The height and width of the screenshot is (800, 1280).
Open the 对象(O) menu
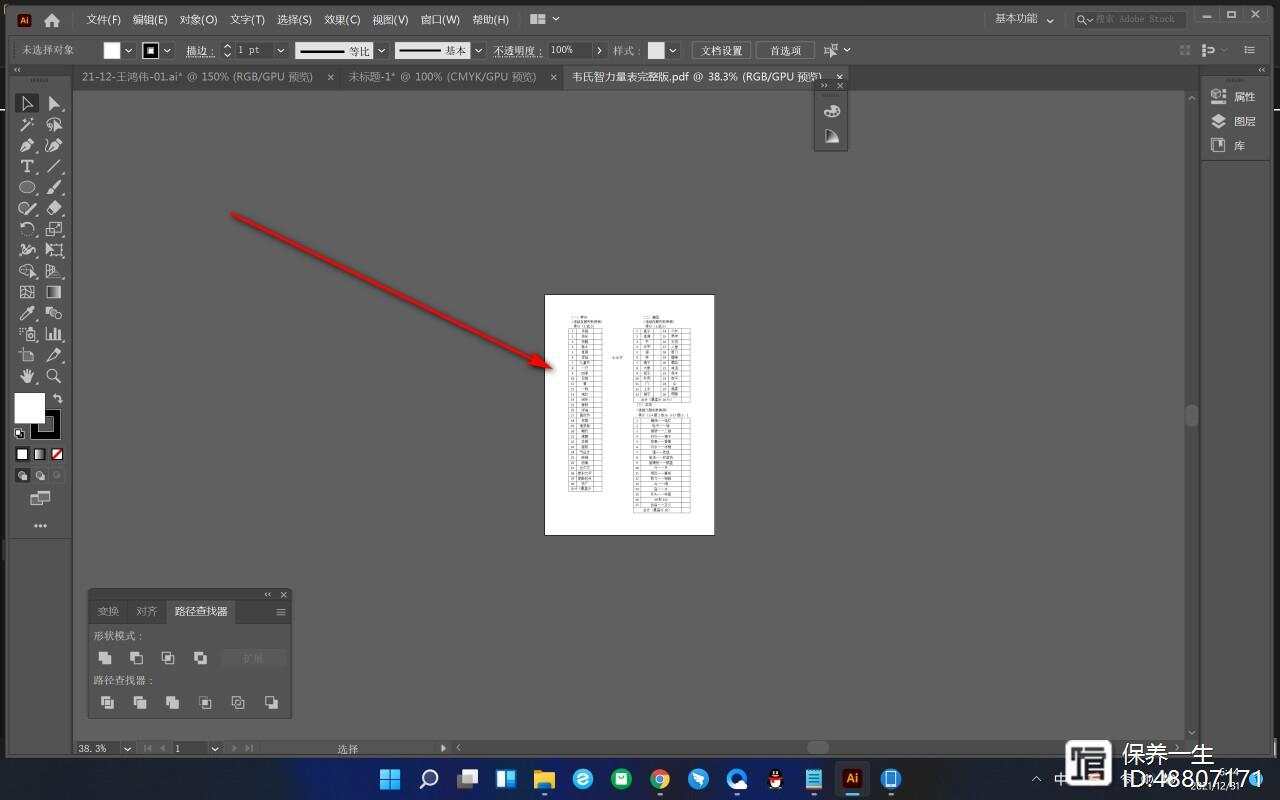pyautogui.click(x=198, y=19)
